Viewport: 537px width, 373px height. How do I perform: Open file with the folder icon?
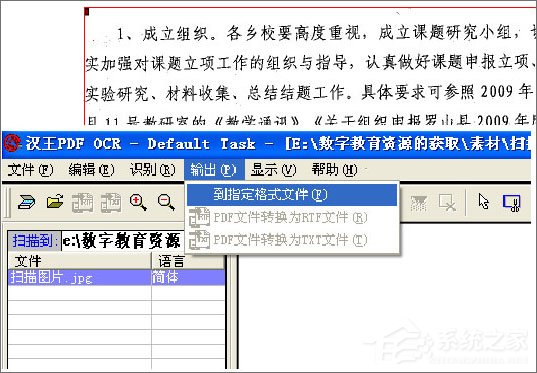[x=55, y=201]
